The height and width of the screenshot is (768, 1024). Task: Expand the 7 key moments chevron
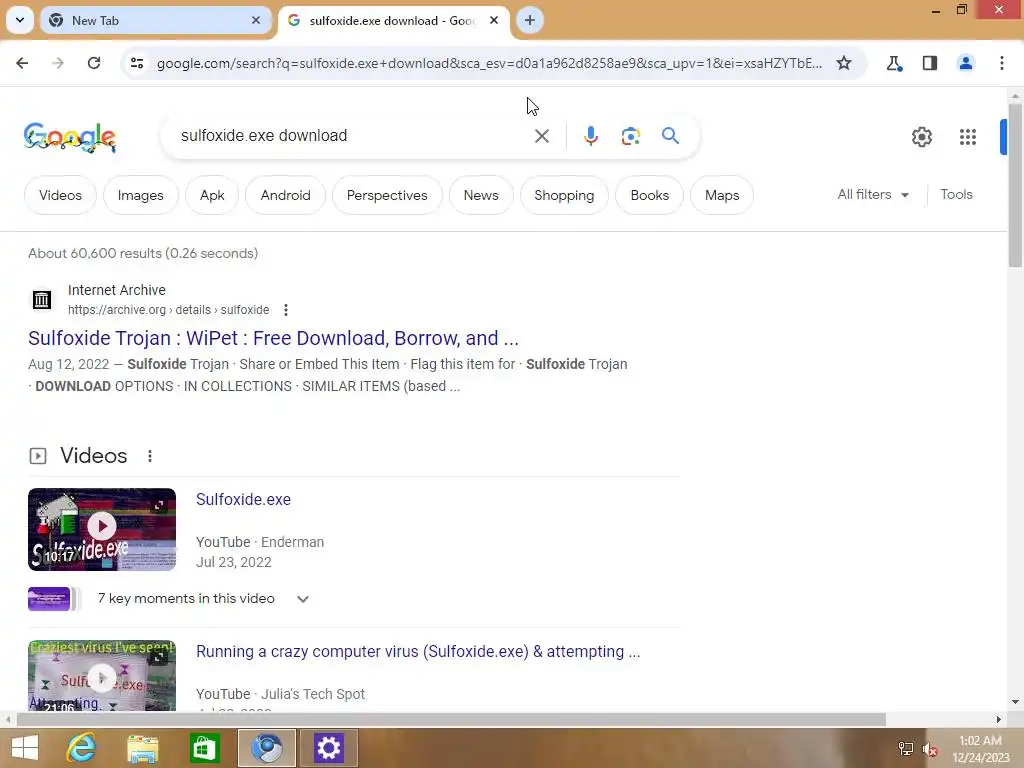[302, 599]
